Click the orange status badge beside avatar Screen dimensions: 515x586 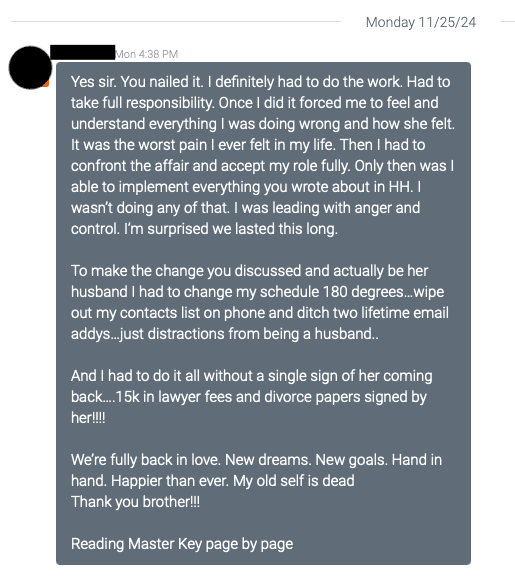(46, 83)
